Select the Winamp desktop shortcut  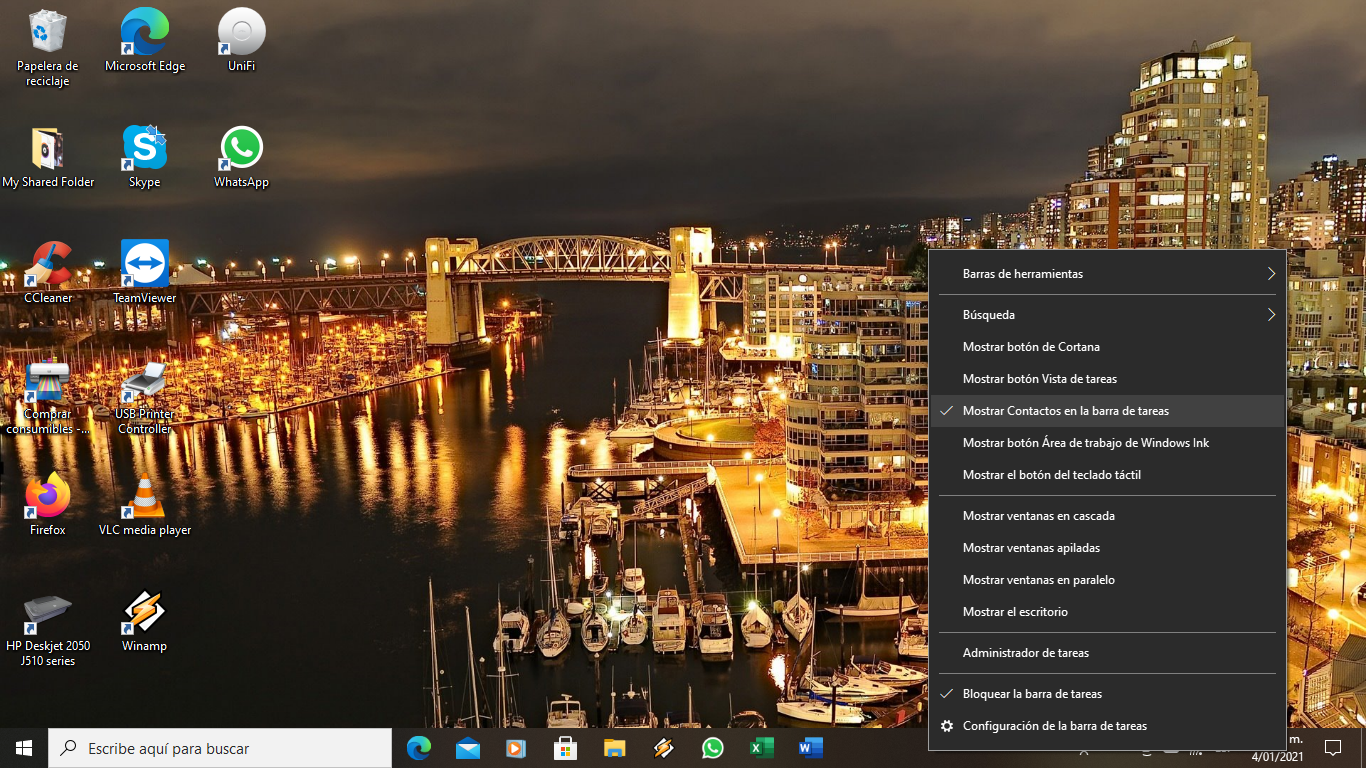145,620
